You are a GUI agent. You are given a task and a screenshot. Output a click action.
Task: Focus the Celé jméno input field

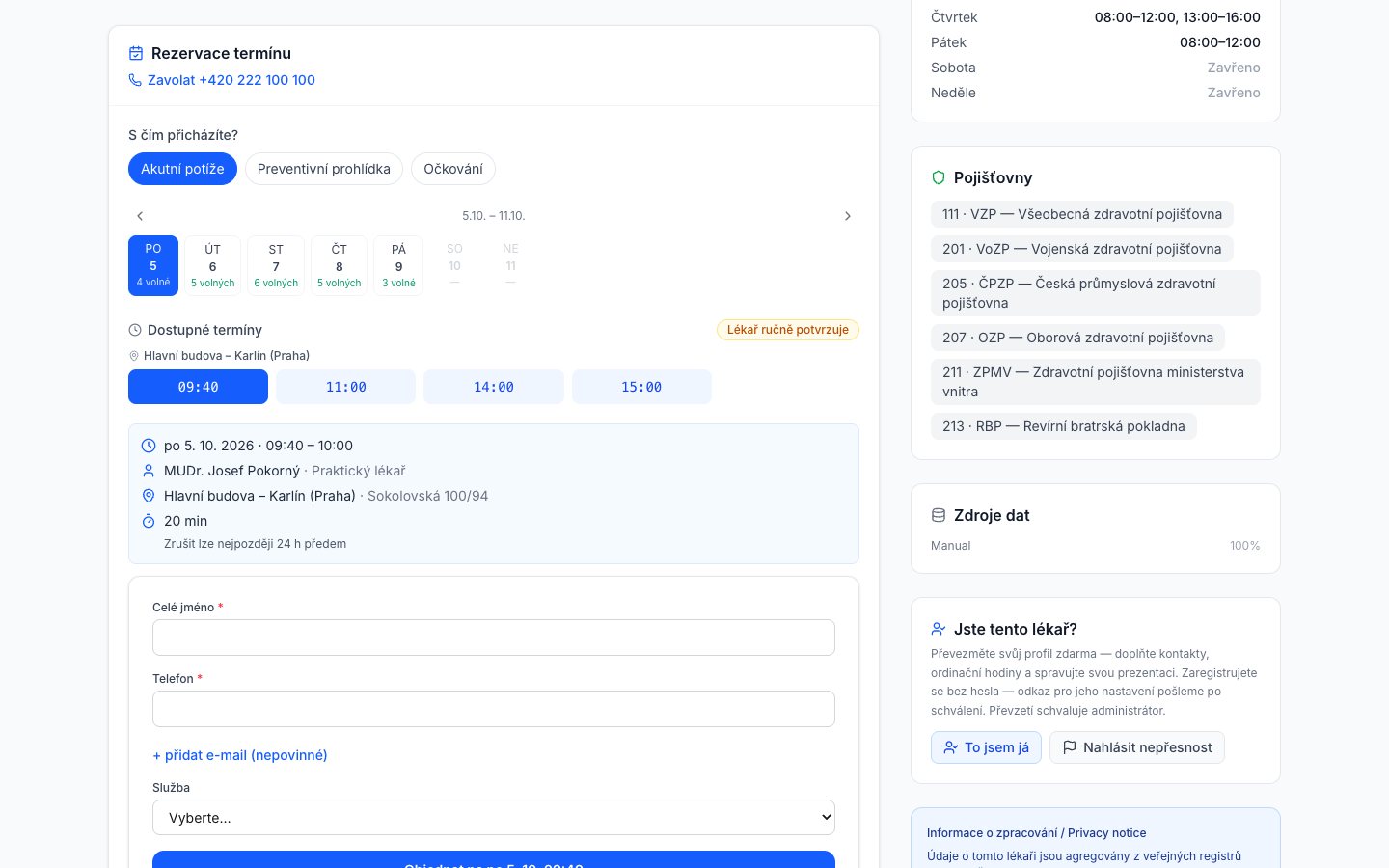(x=494, y=637)
